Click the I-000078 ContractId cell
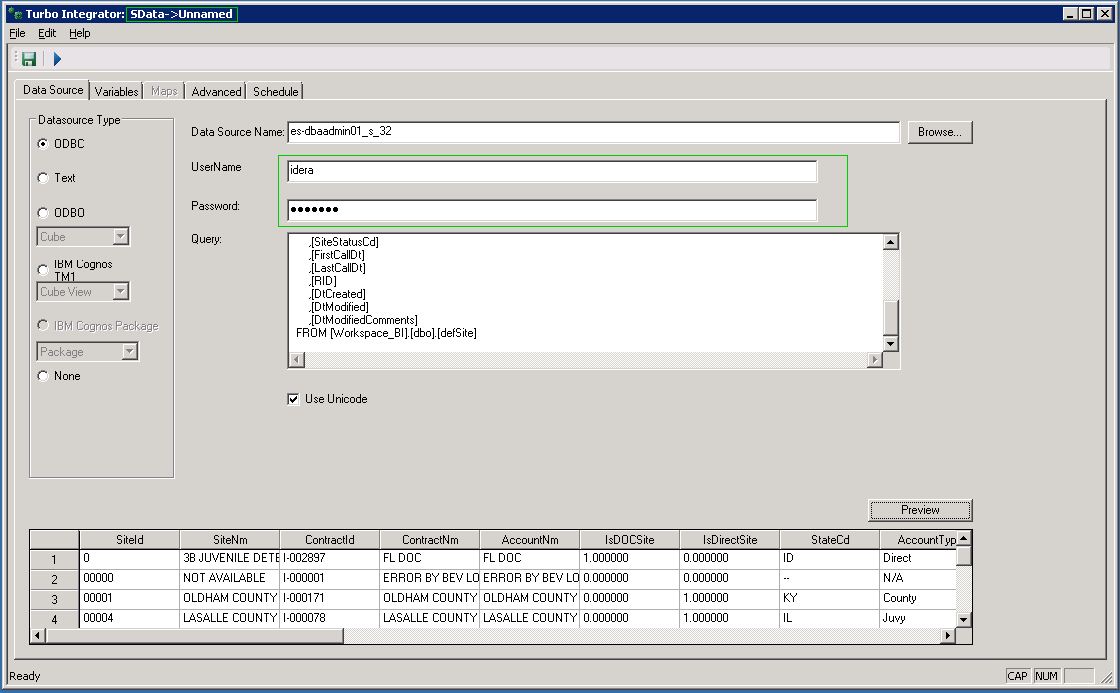The width and height of the screenshot is (1120, 693). [x=329, y=618]
